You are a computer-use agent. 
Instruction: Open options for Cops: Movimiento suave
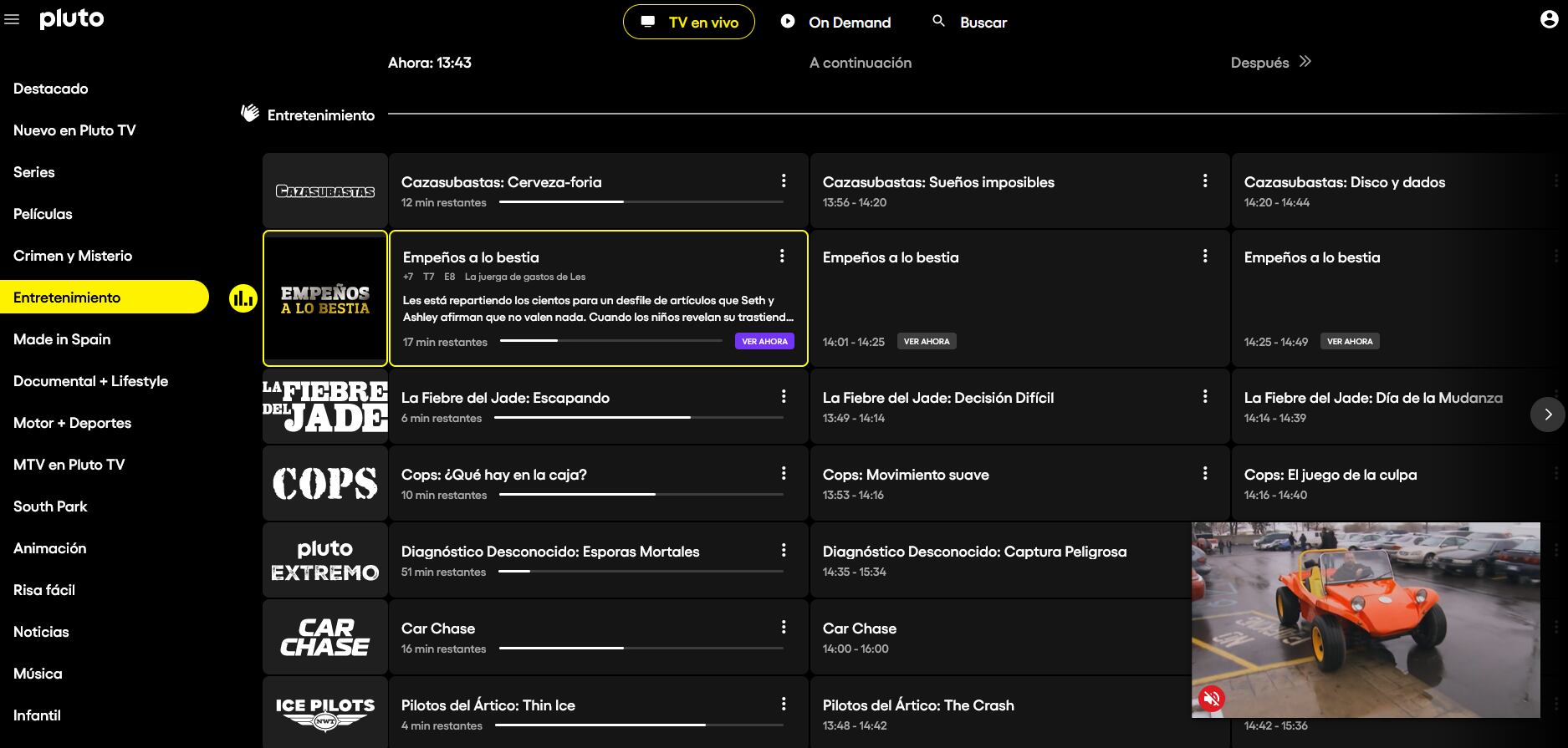tap(1205, 473)
